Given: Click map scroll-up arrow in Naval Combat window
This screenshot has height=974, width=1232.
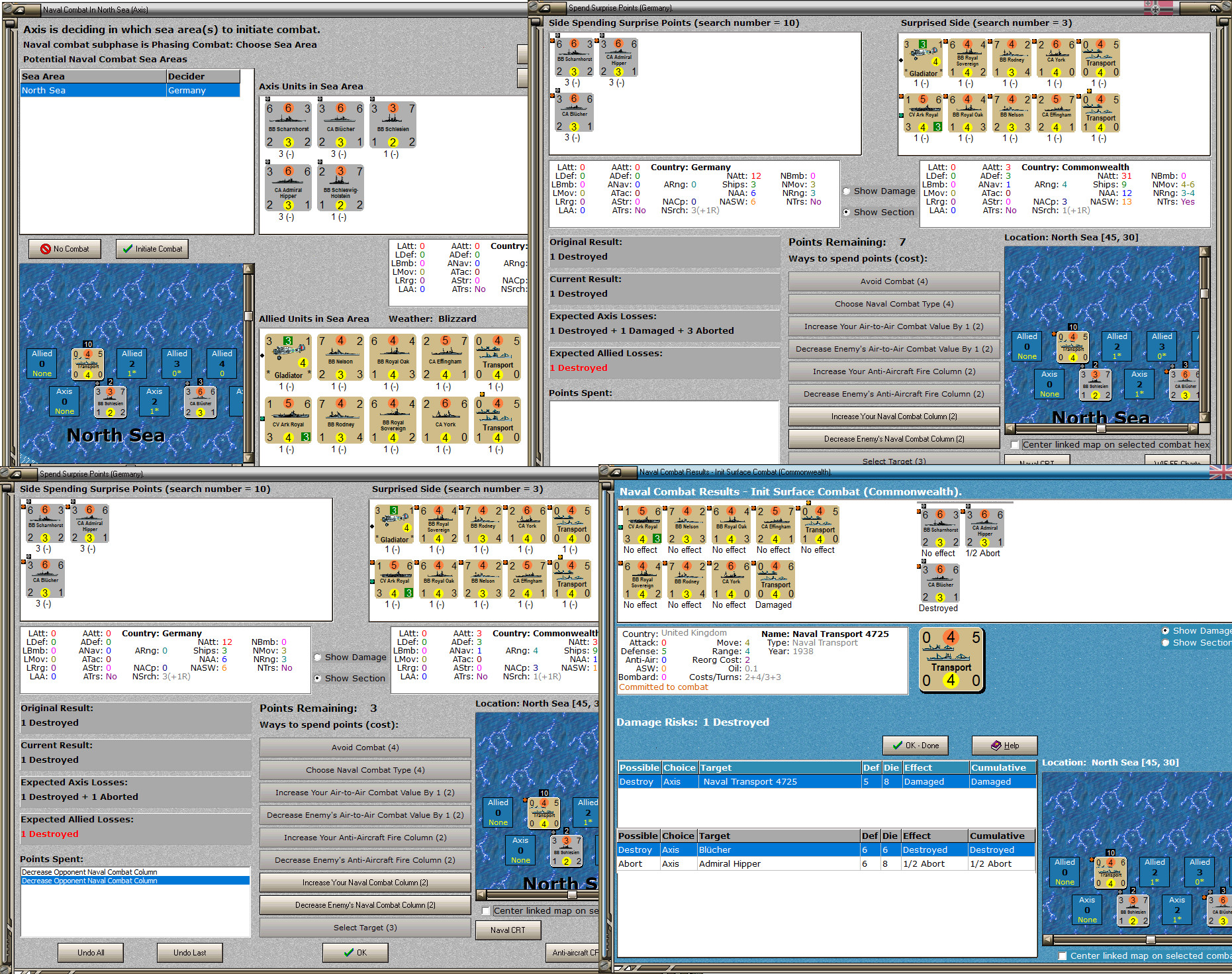Looking at the screenshot, I should click(248, 269).
